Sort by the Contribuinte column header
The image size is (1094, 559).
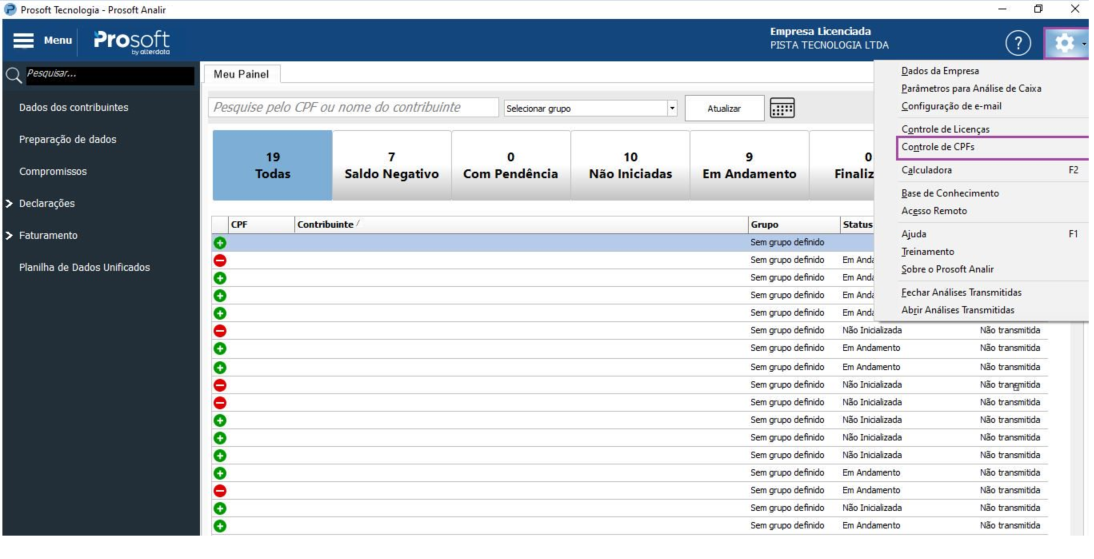tap(521, 225)
